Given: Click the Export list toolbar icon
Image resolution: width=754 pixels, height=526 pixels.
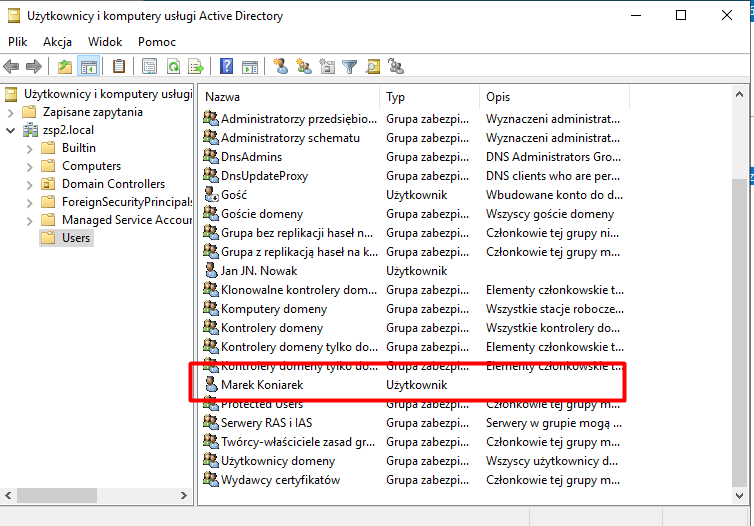Looking at the screenshot, I should [196, 66].
